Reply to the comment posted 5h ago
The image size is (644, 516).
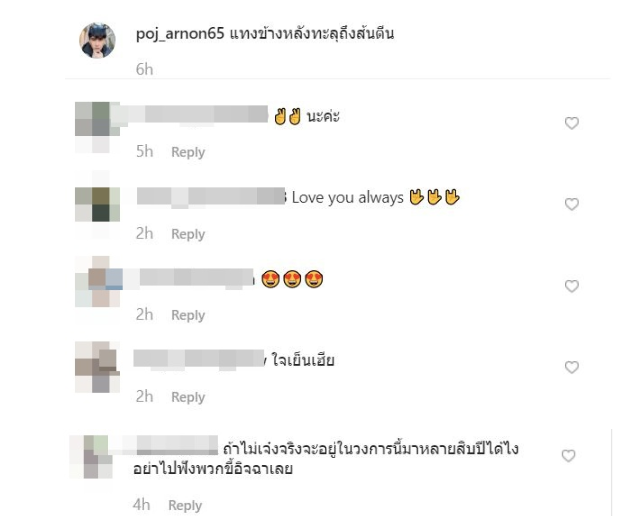click(188, 152)
